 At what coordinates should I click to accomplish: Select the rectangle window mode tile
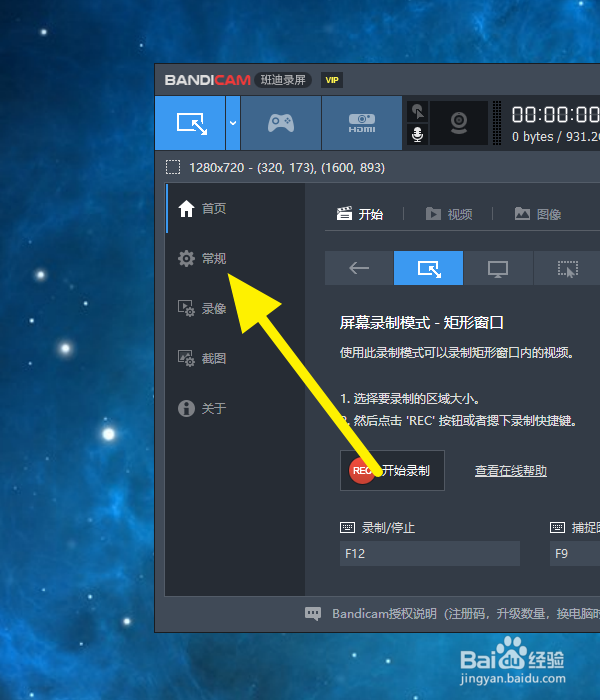click(429, 268)
